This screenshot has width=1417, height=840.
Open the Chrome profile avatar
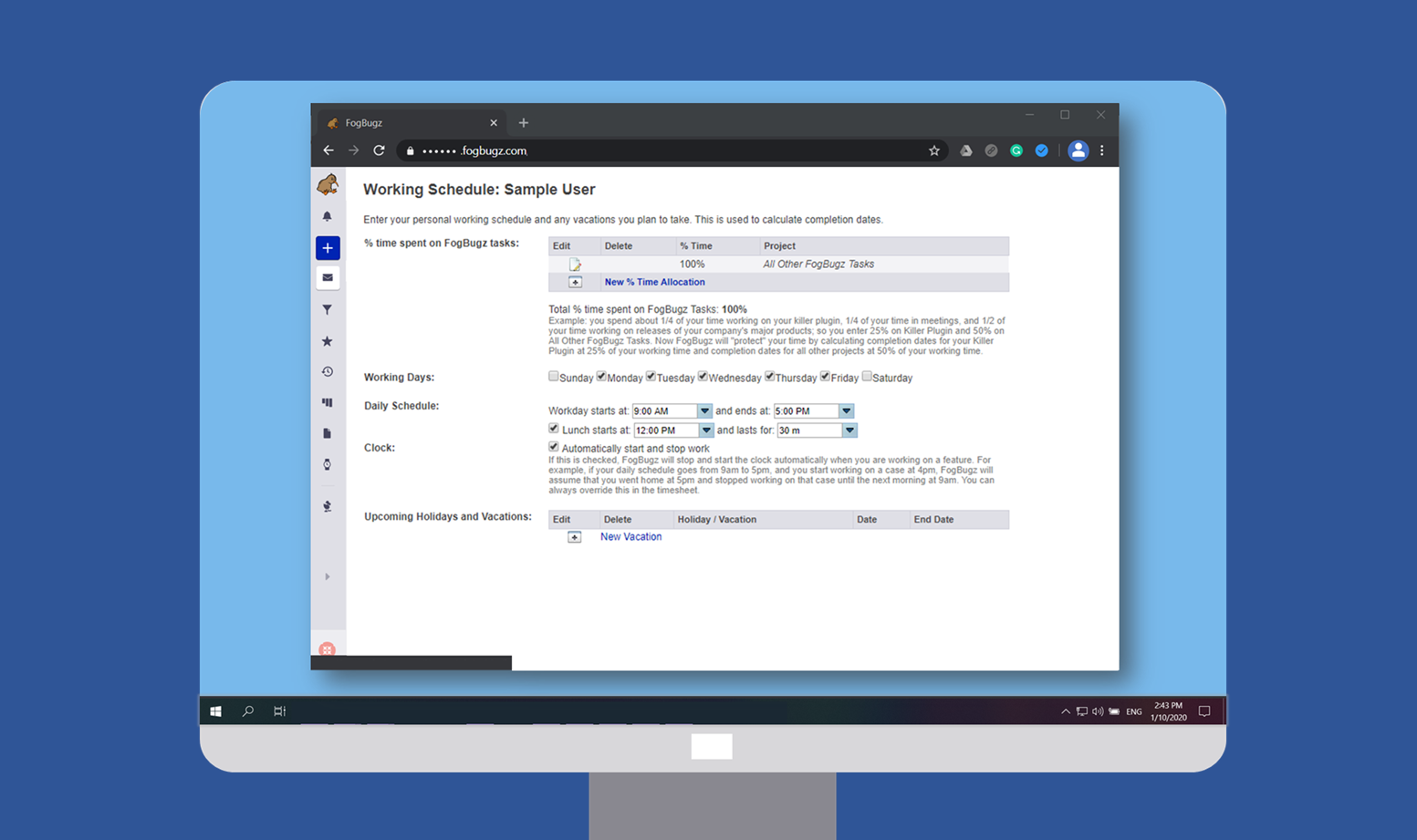click(1078, 150)
